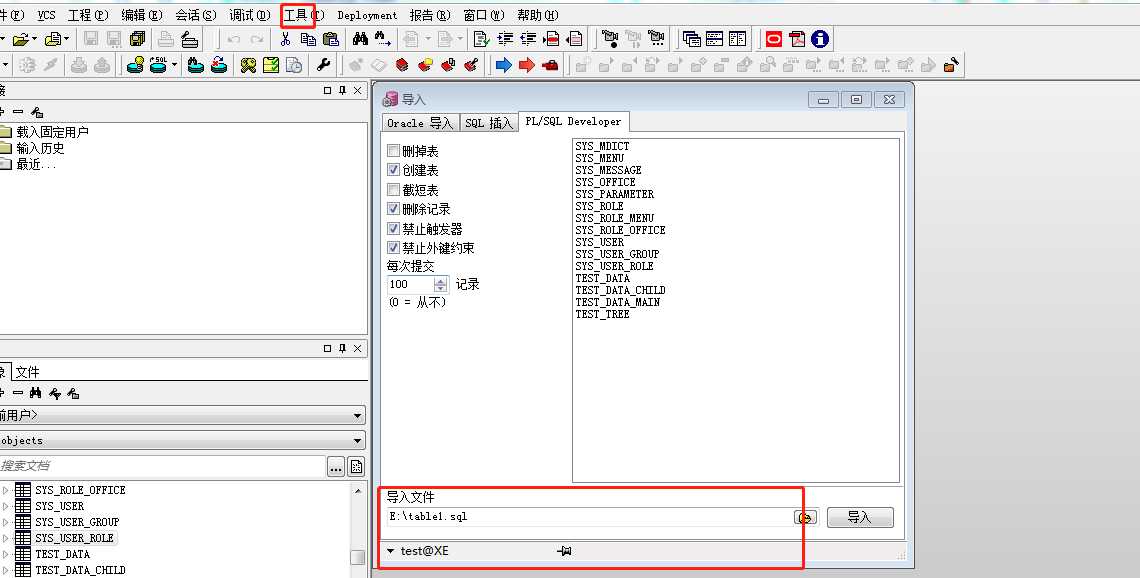Toggle the 截短表 checkbox

click(393, 190)
